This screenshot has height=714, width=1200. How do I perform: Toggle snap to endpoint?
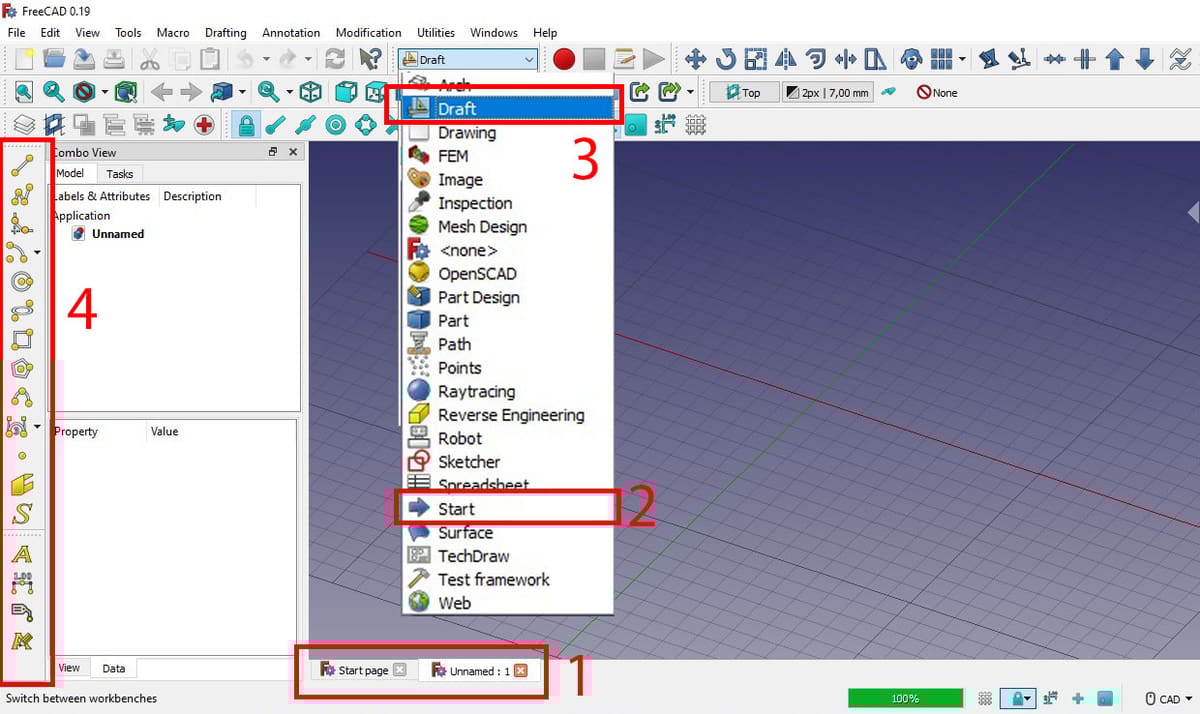point(275,125)
